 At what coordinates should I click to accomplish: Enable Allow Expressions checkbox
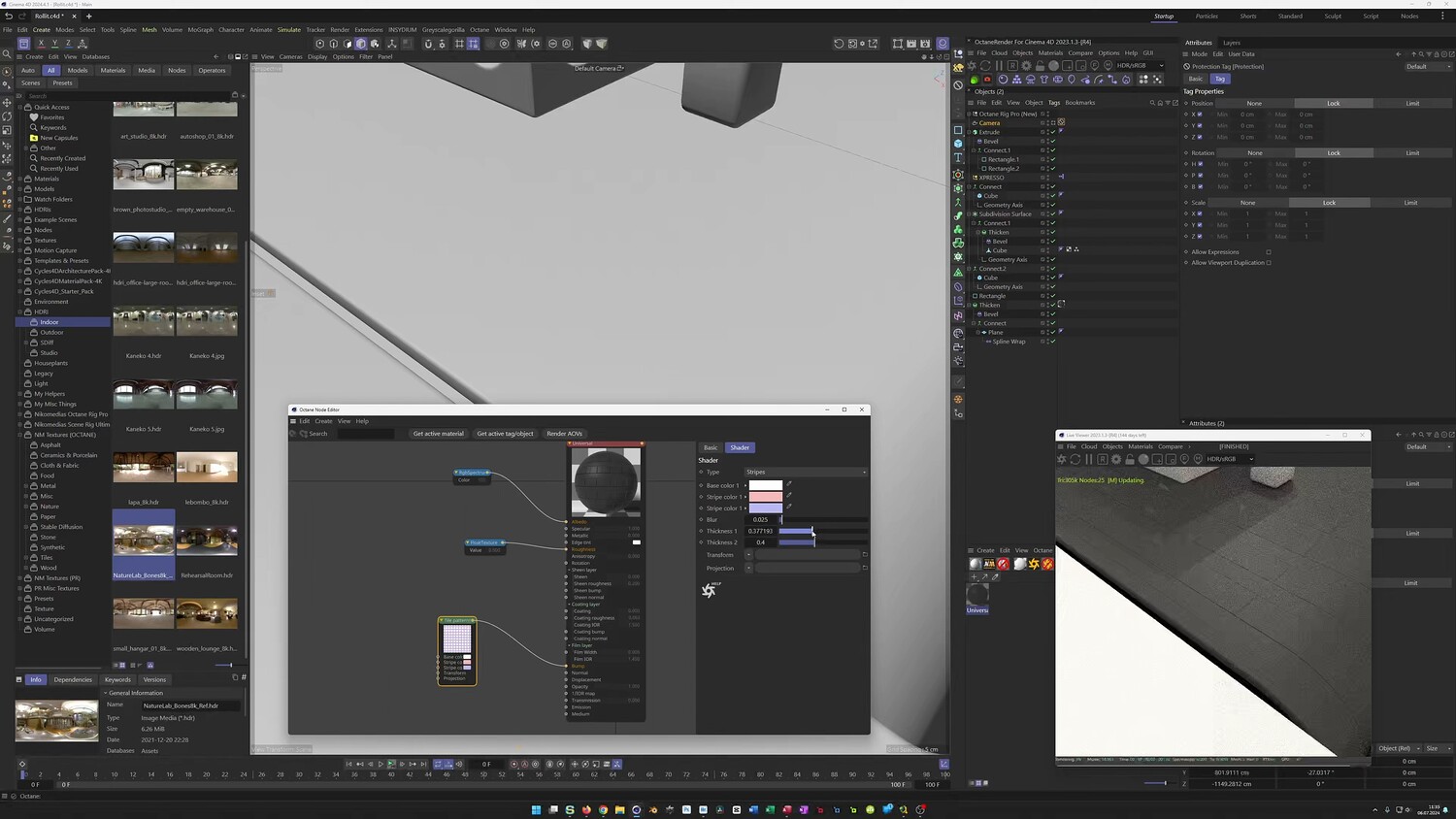tap(1269, 252)
